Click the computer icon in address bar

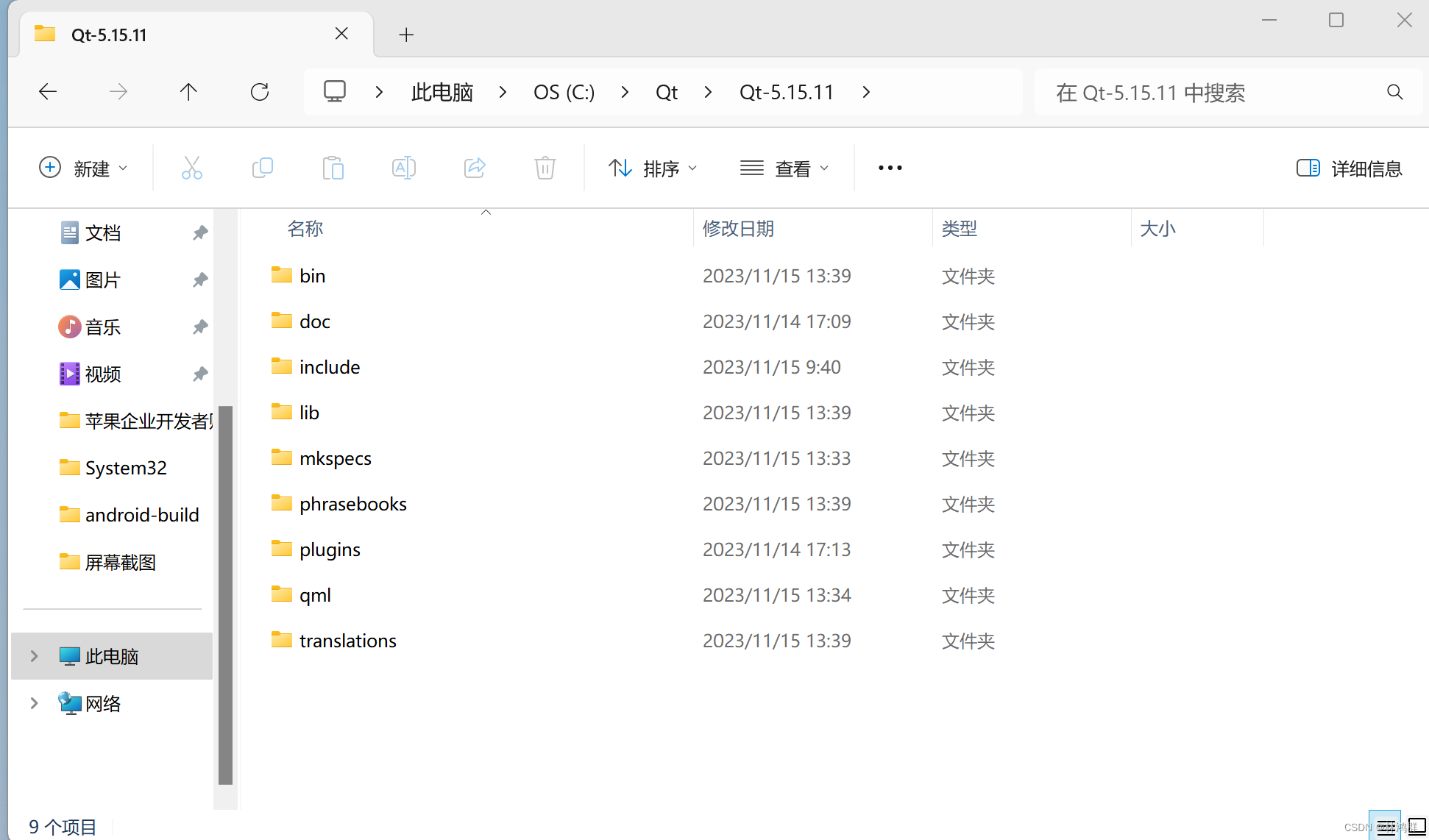[x=335, y=92]
